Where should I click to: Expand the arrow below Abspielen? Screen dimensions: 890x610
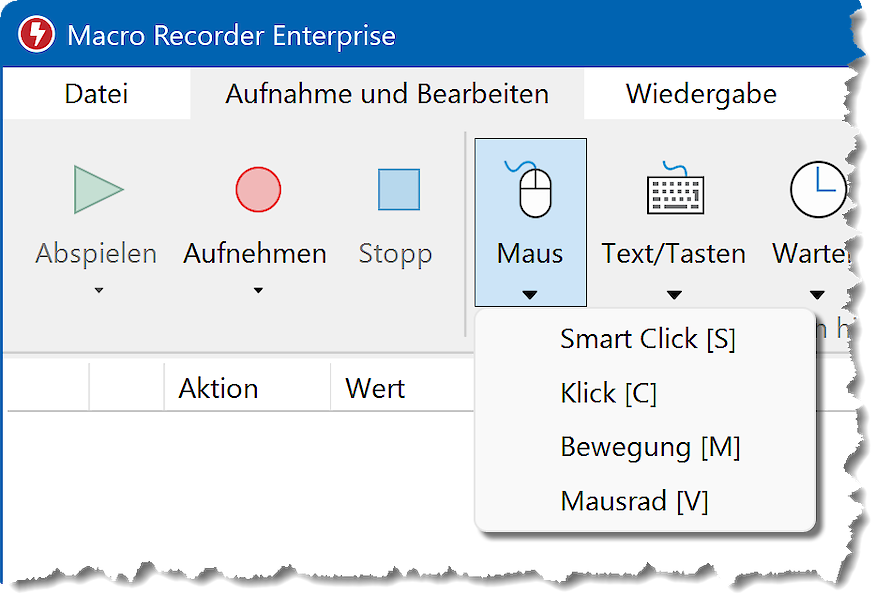point(98,291)
